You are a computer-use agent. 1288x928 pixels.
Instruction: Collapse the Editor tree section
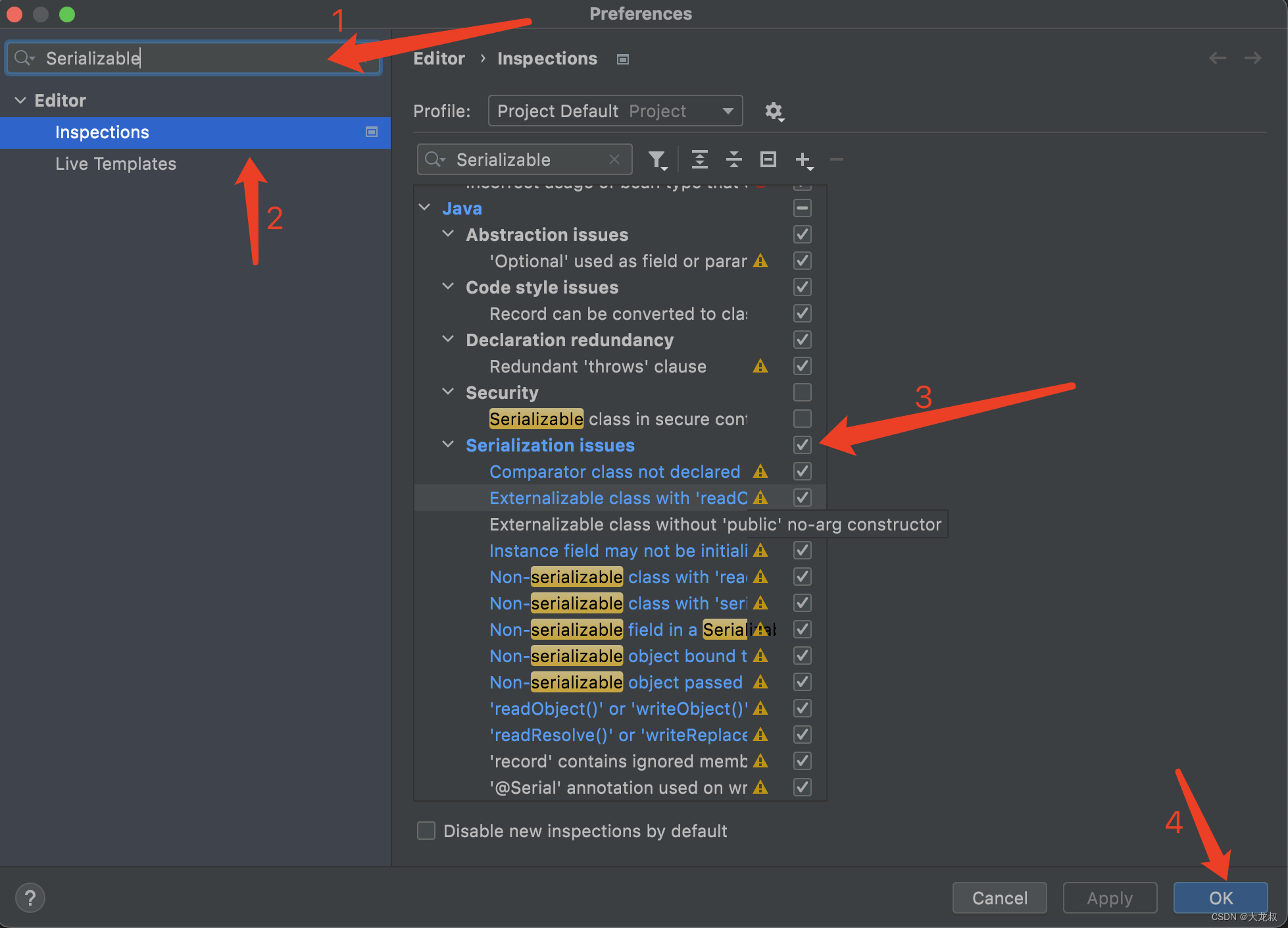tap(20, 100)
